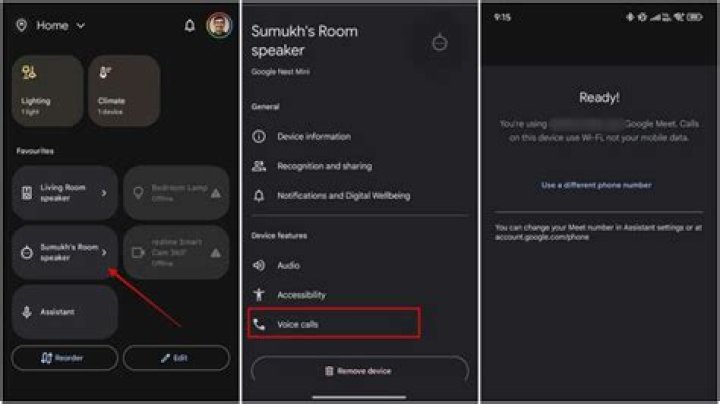Tap the location pin icon beside Home
Viewport: 720px width, 404px height.
21,25
